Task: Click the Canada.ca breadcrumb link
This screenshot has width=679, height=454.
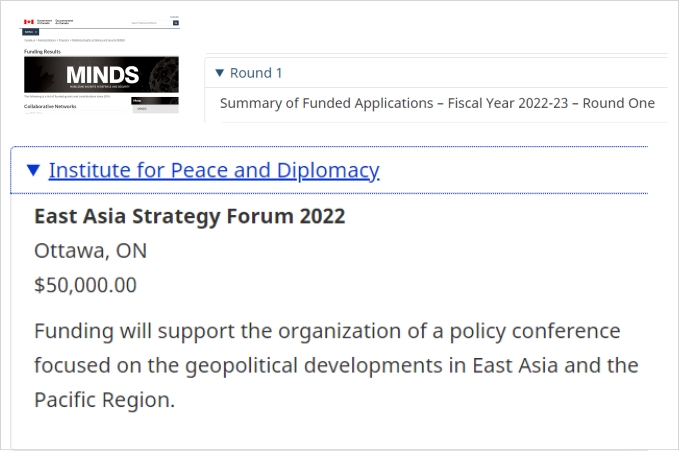Action: point(29,40)
